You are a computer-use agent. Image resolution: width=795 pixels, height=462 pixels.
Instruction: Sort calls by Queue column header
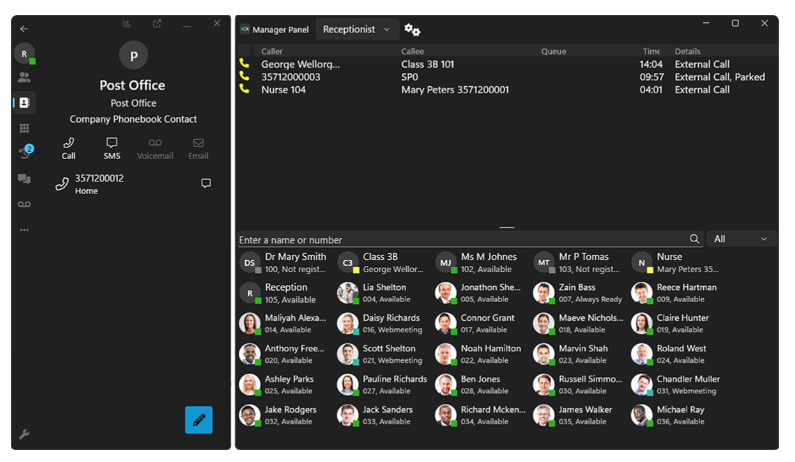554,51
